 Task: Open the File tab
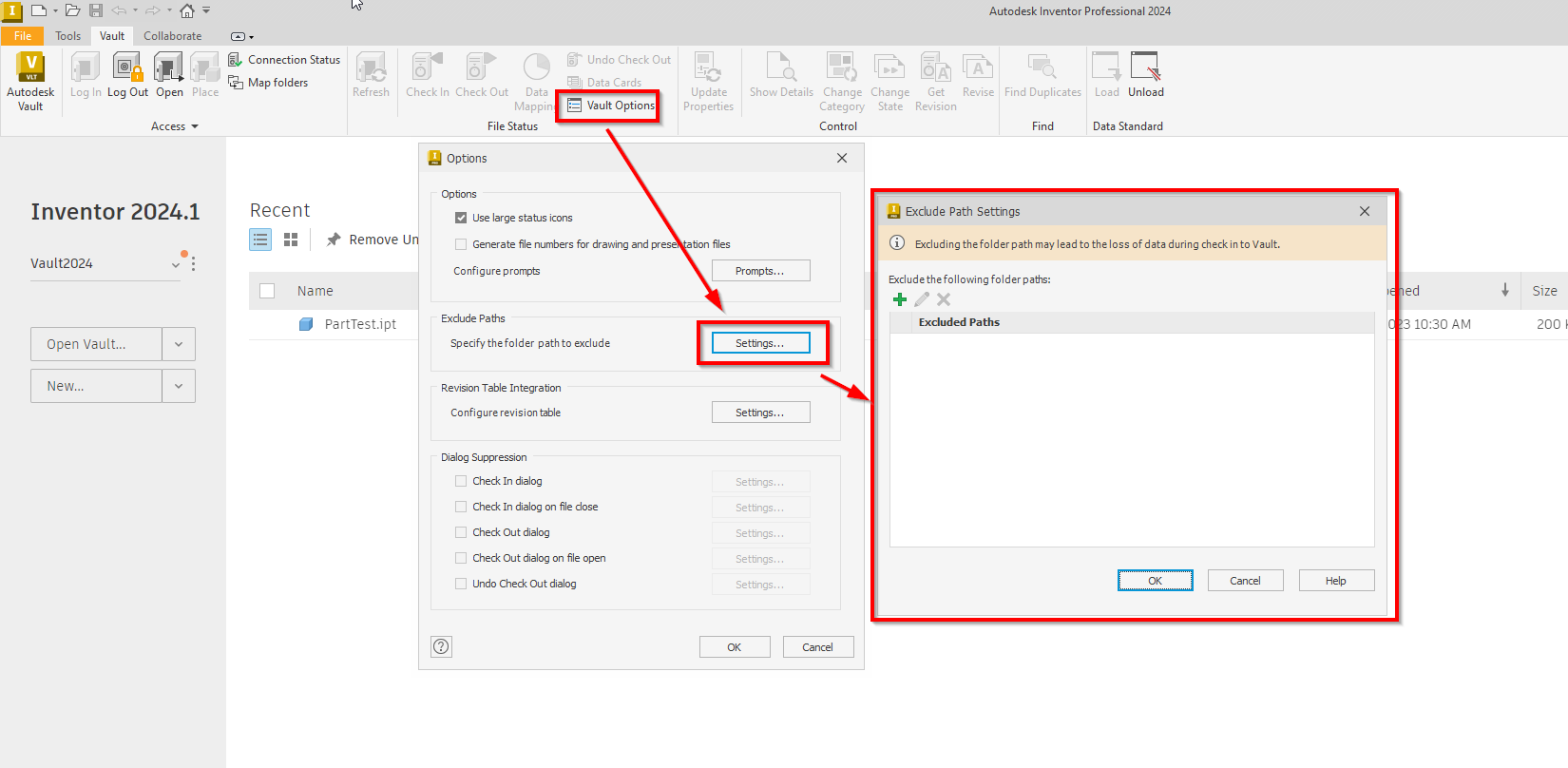(23, 36)
